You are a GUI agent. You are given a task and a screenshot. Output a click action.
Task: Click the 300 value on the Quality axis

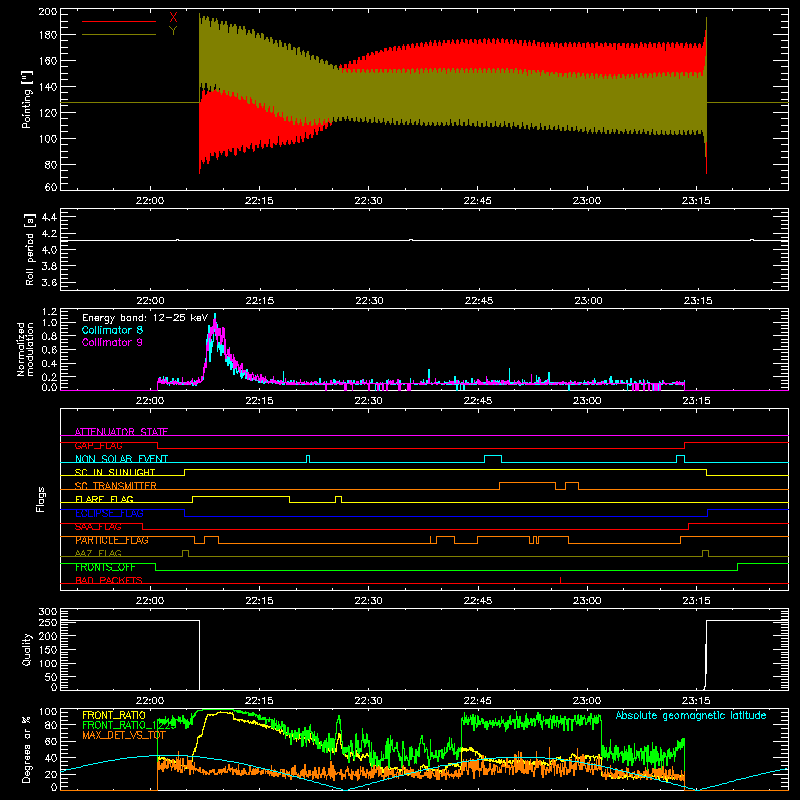tap(48, 612)
